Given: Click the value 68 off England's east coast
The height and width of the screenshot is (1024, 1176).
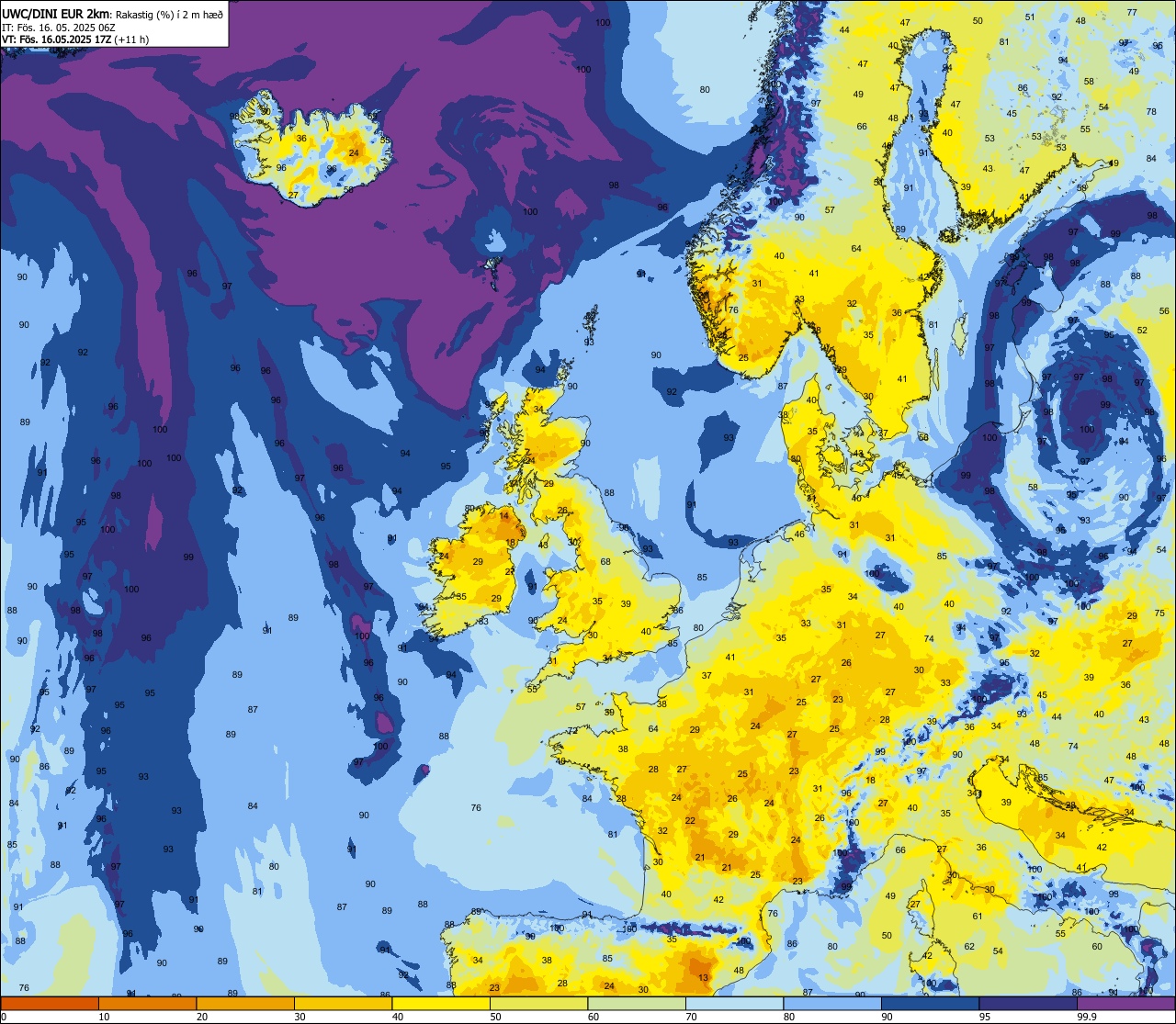Looking at the screenshot, I should pyautogui.click(x=605, y=562).
